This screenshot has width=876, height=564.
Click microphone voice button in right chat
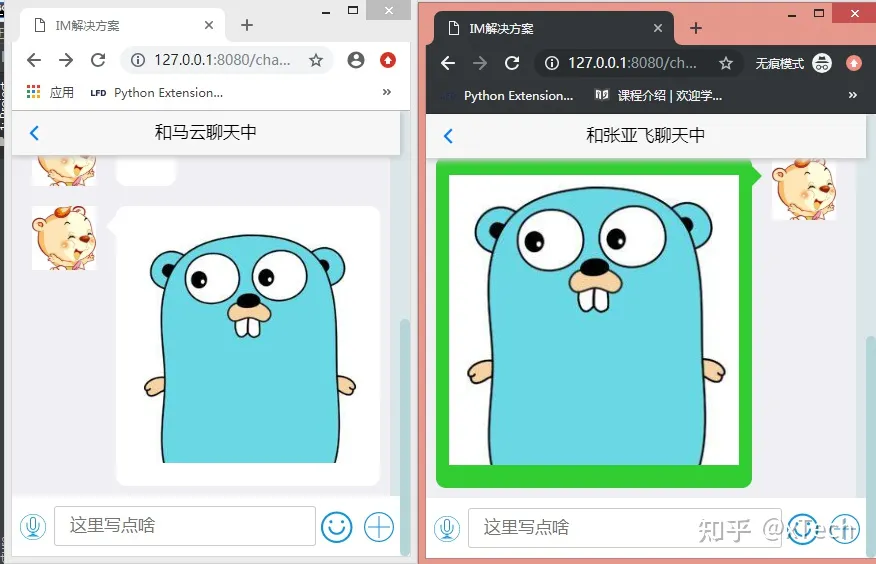pos(447,528)
